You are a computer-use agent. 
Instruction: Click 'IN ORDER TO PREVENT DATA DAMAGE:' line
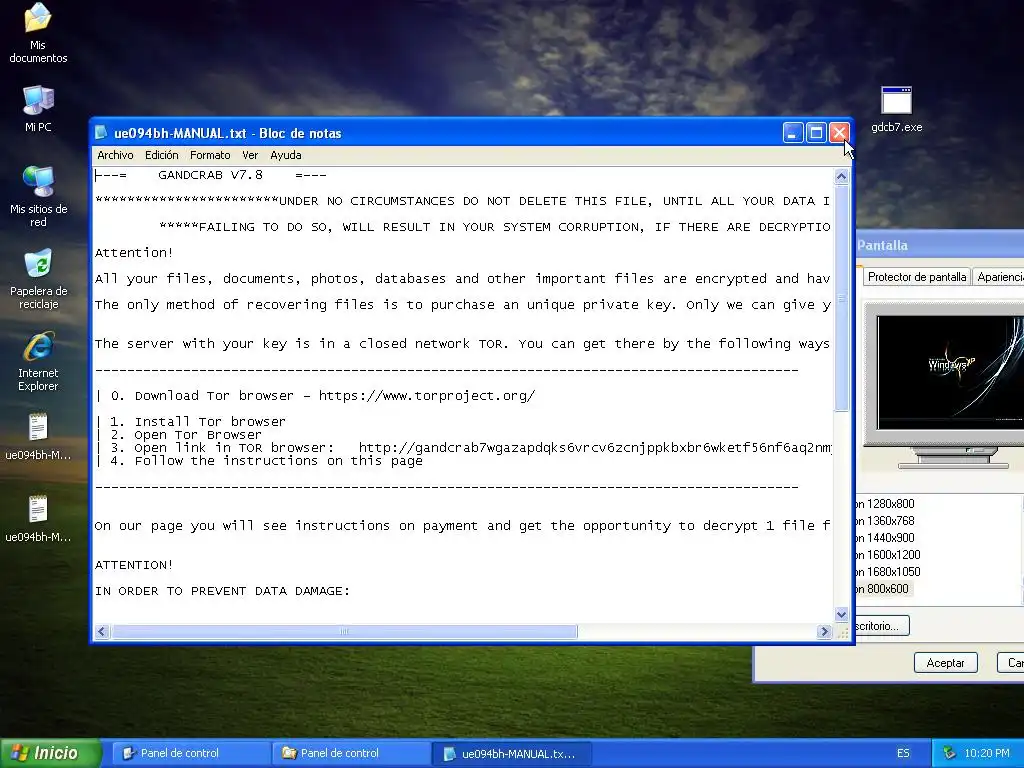point(222,591)
